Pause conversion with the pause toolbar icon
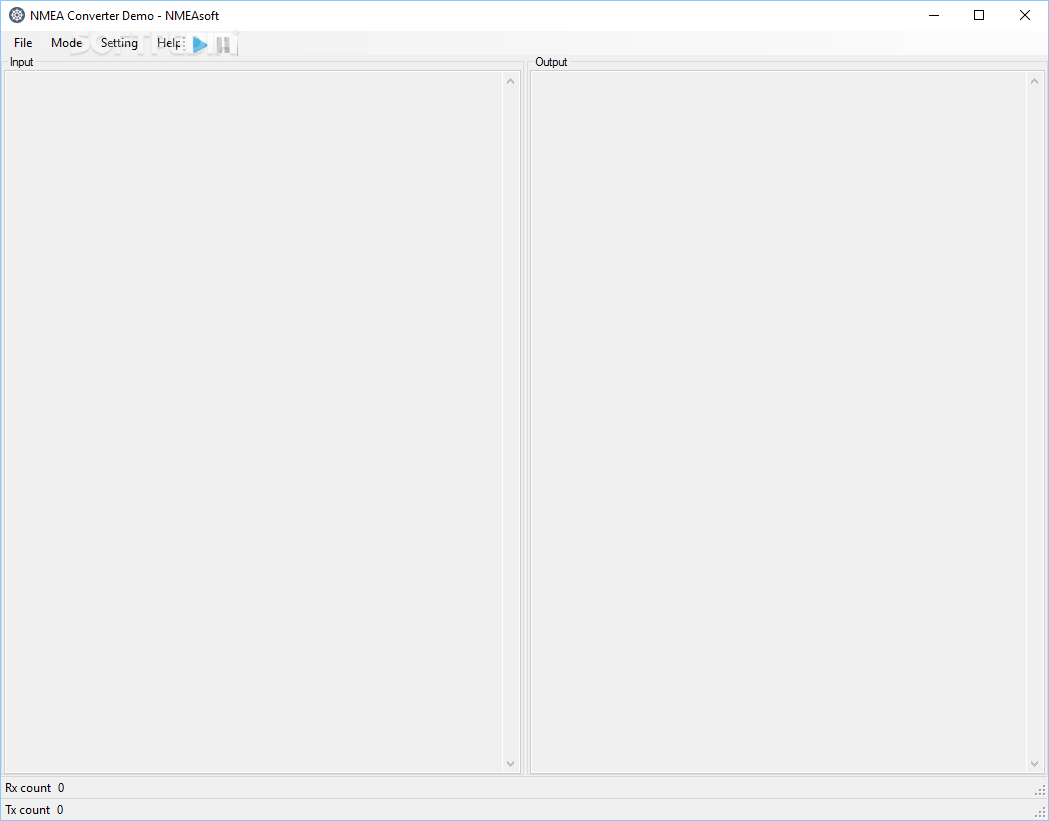Viewport: 1049px width, 821px height. [x=223, y=45]
